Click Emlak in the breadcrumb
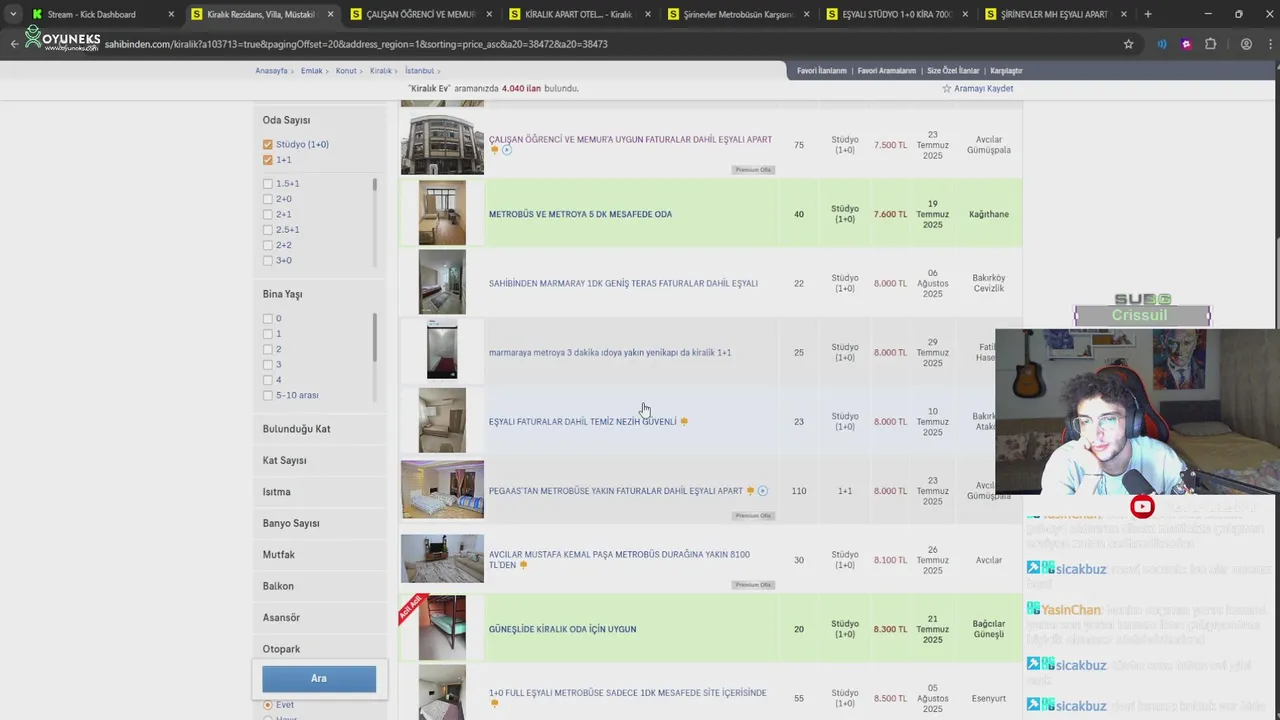 coord(311,71)
